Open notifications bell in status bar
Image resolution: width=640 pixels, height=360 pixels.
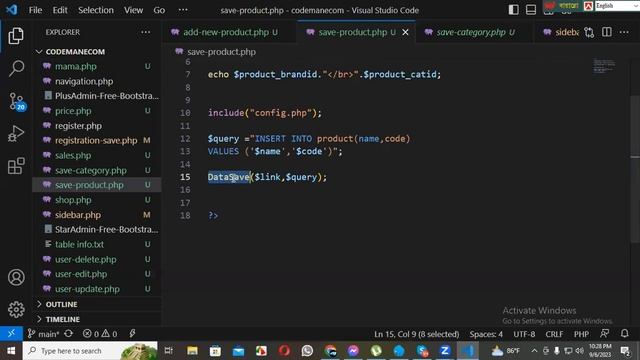624,333
